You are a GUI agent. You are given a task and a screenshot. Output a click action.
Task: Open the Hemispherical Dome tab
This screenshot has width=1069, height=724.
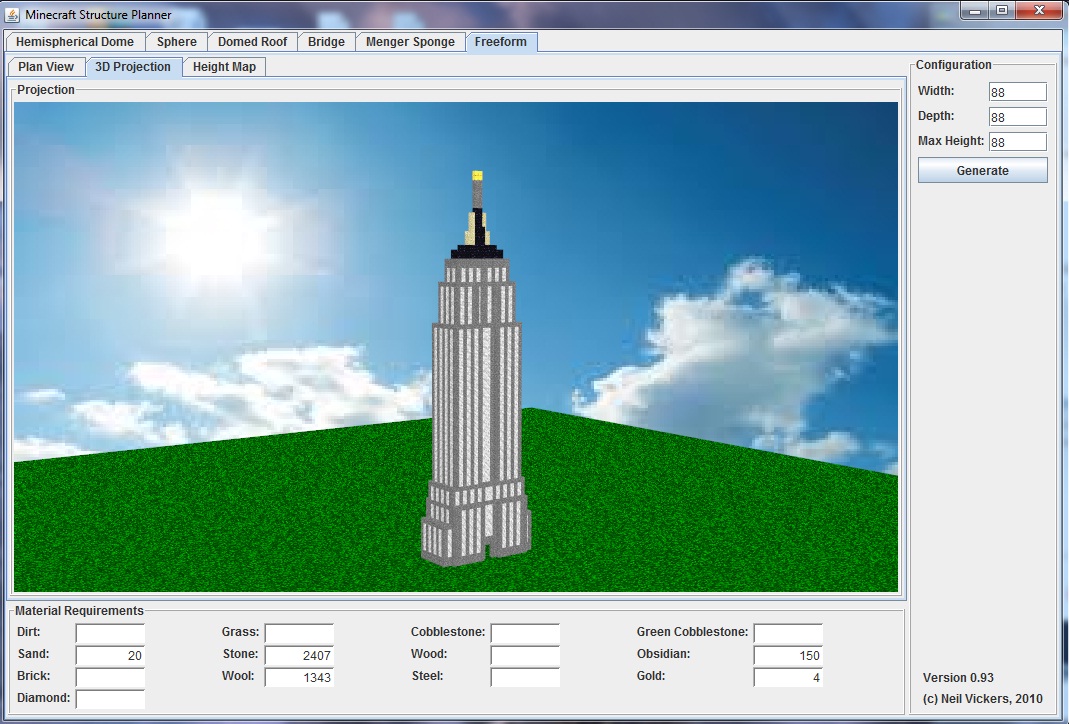[75, 42]
